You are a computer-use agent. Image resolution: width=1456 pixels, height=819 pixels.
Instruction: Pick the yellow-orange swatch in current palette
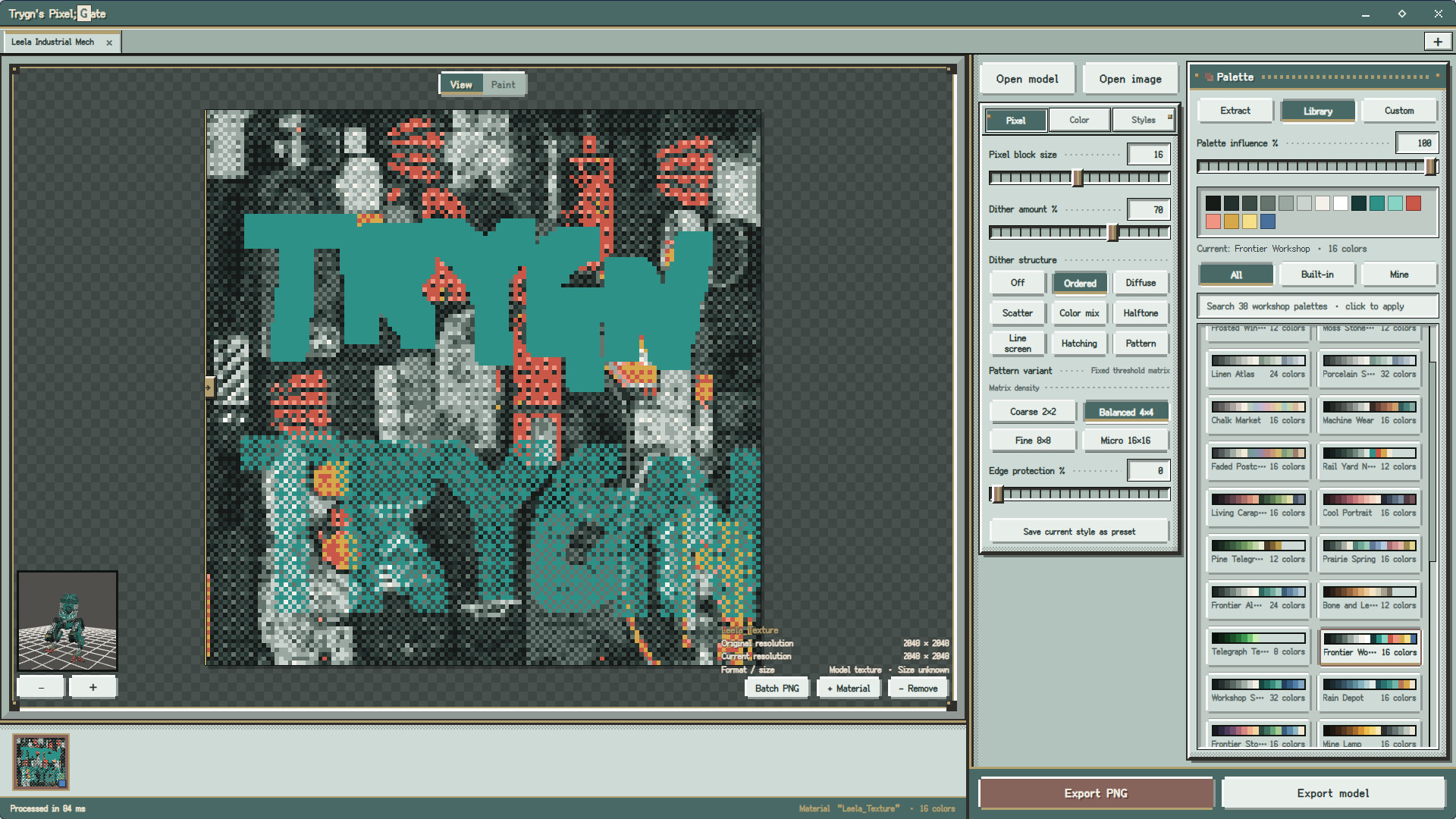[x=1232, y=221]
